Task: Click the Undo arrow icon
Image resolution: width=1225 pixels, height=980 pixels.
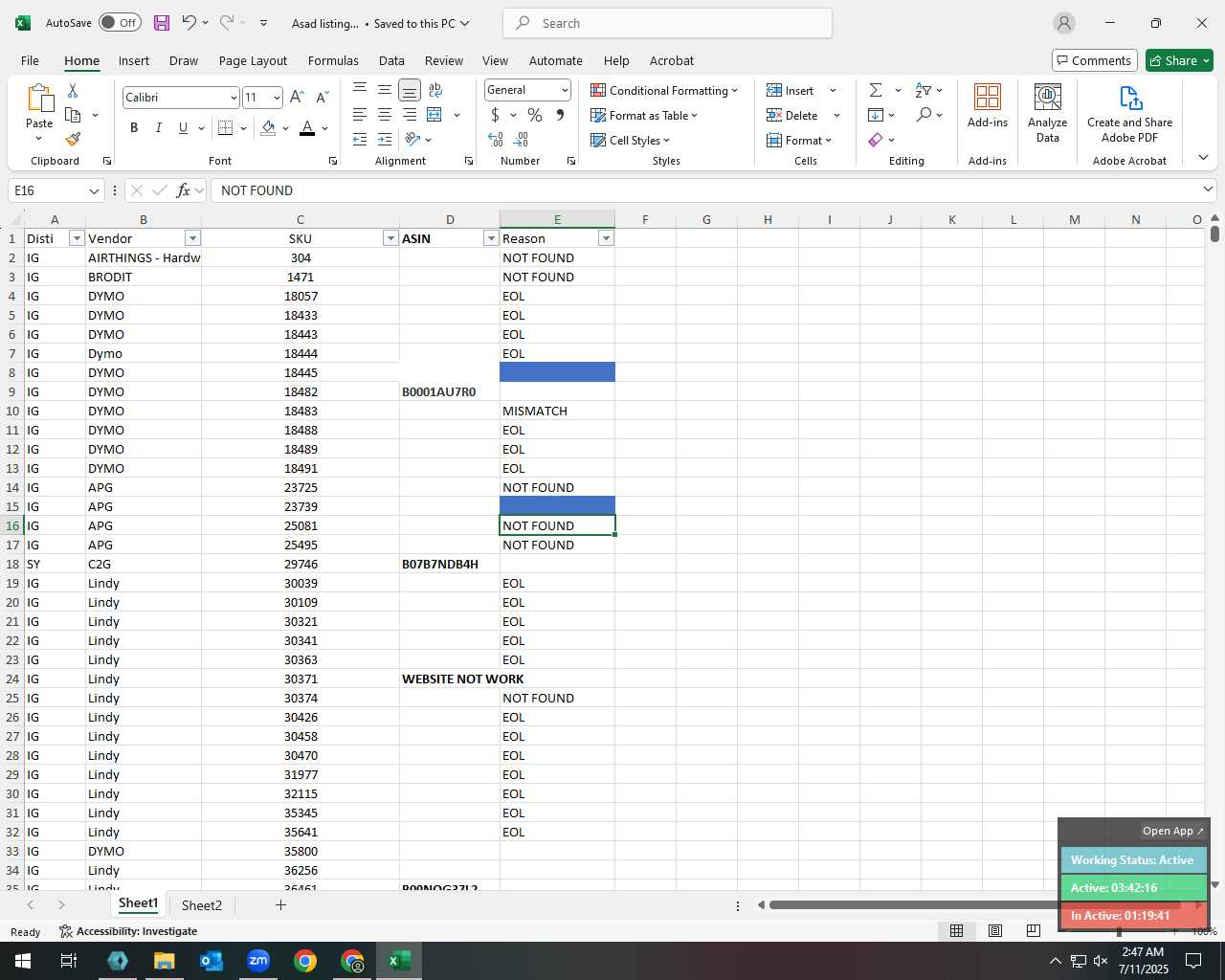Action: (x=189, y=23)
